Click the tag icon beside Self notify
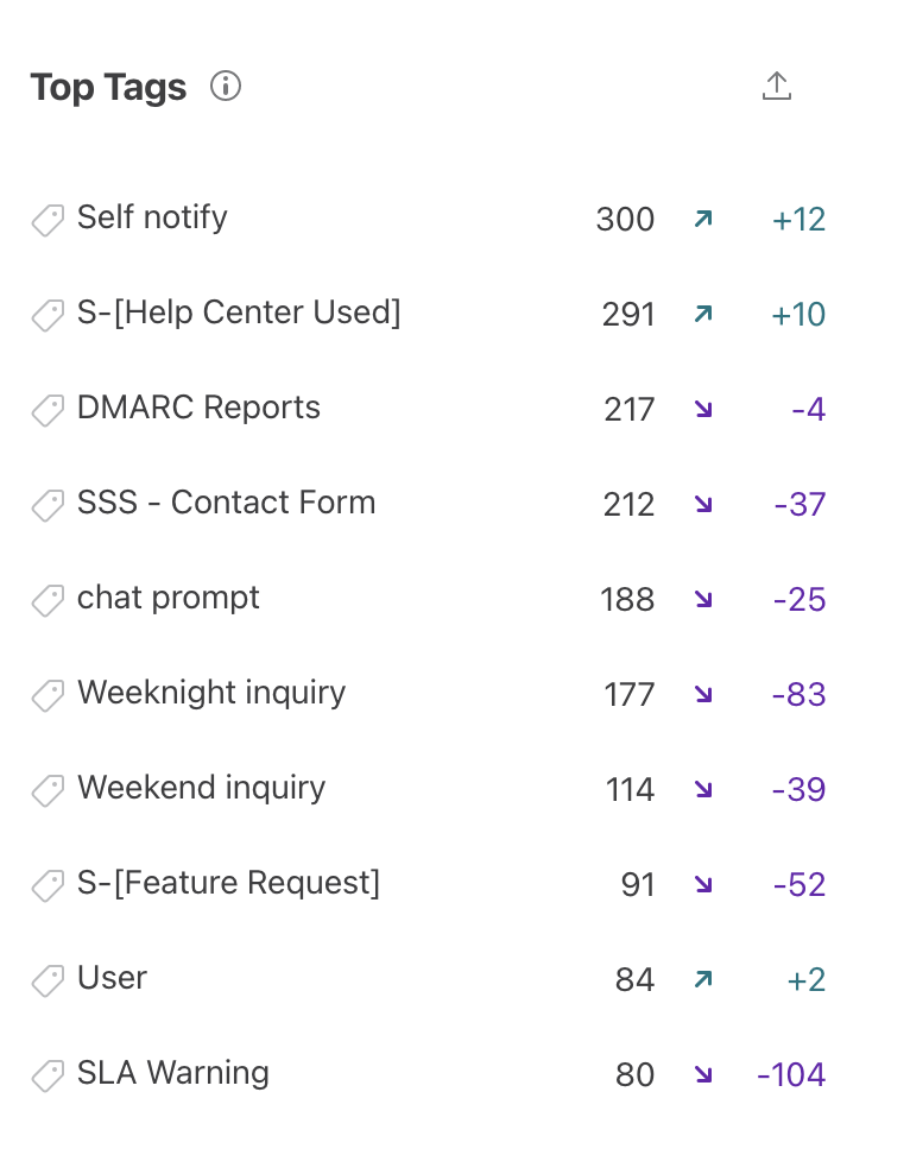910x1174 pixels. point(48,220)
